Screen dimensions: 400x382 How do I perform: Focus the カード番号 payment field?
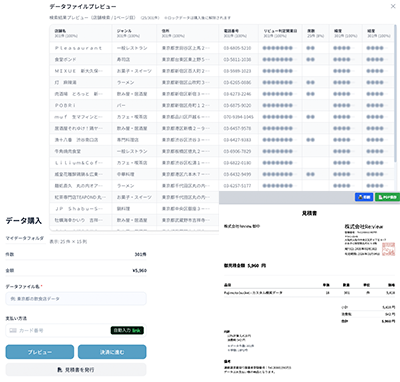[x=76, y=330]
